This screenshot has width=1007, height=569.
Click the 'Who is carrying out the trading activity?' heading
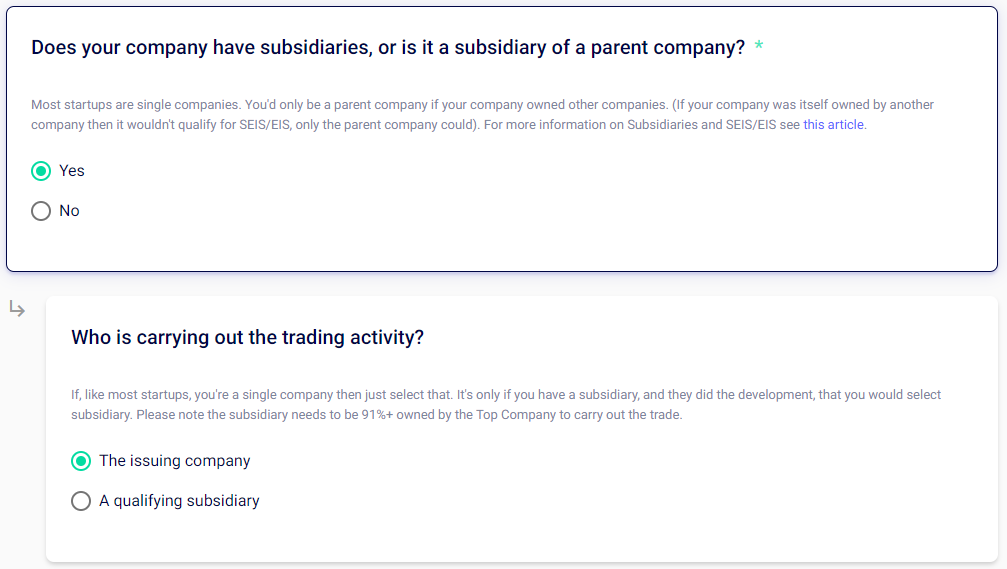(x=247, y=338)
